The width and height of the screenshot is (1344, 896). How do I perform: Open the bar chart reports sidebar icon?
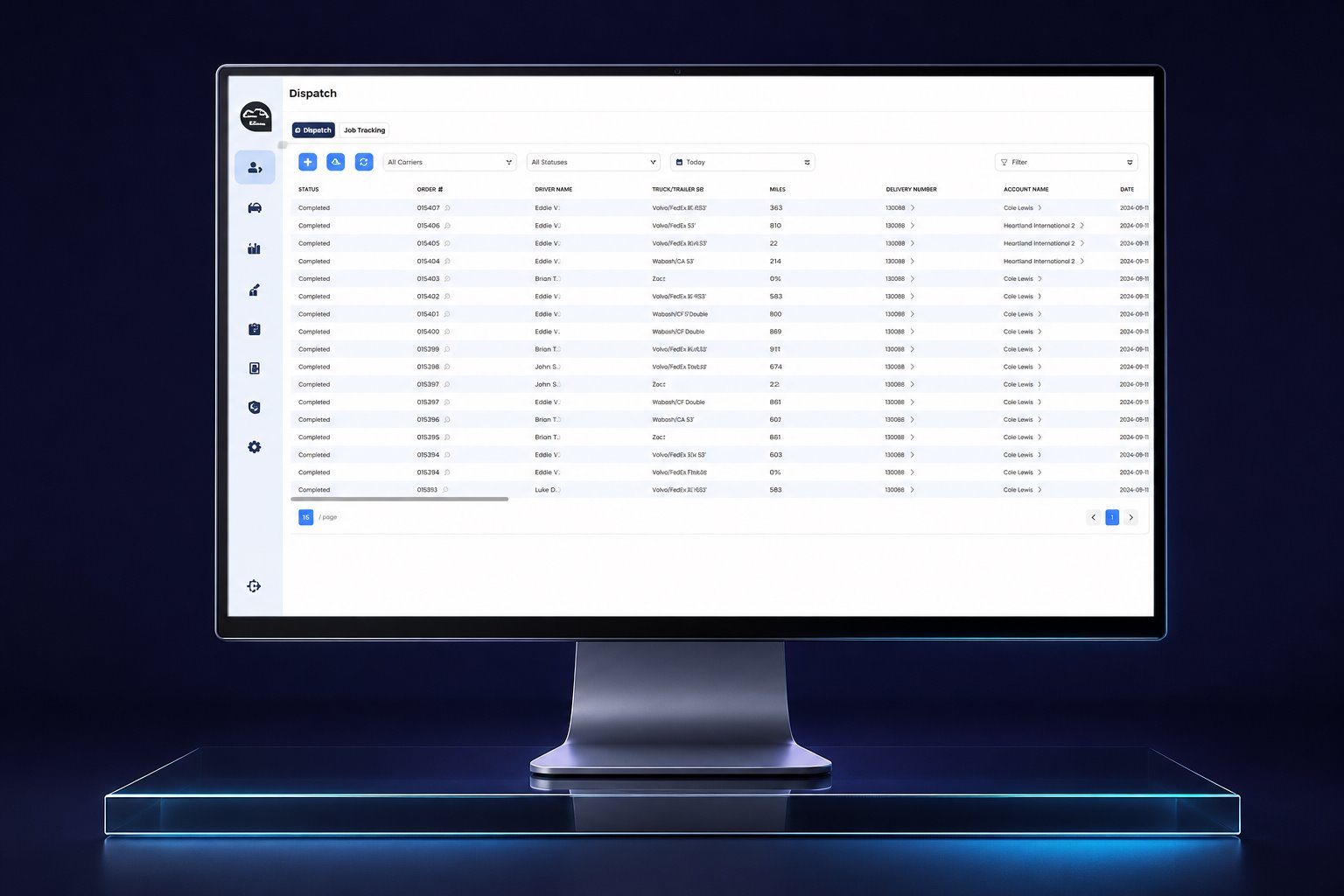click(x=255, y=248)
